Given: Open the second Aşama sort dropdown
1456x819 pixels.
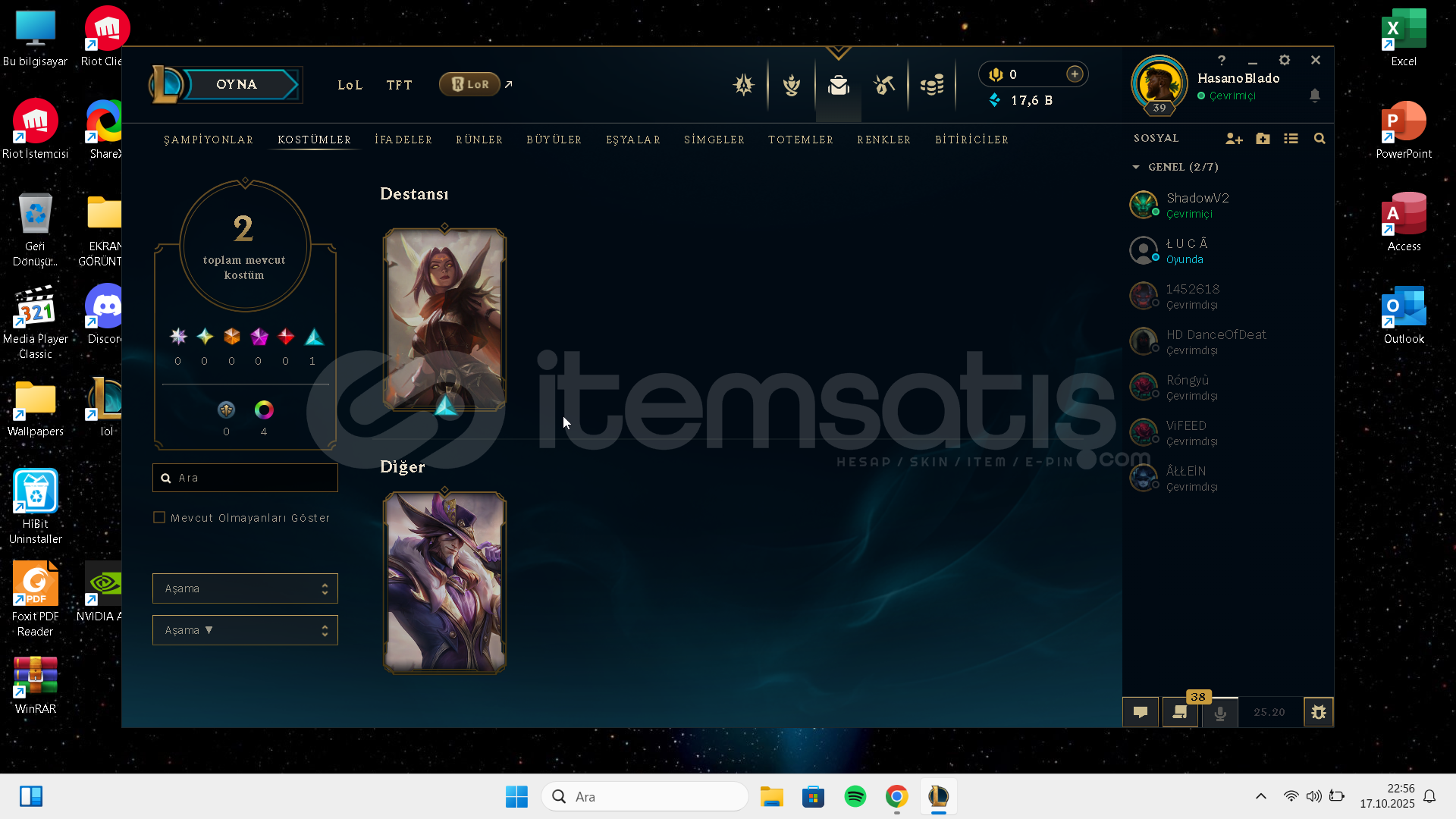Looking at the screenshot, I should point(244,630).
